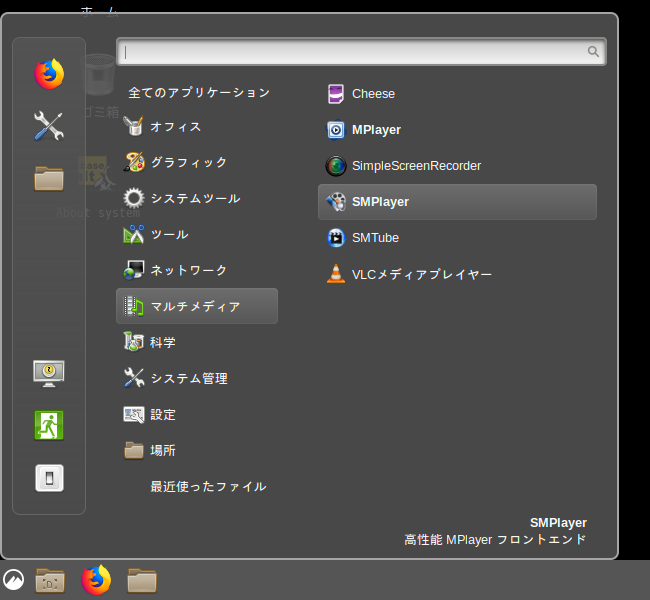
Task: Select the ツール category label
Action: (169, 234)
